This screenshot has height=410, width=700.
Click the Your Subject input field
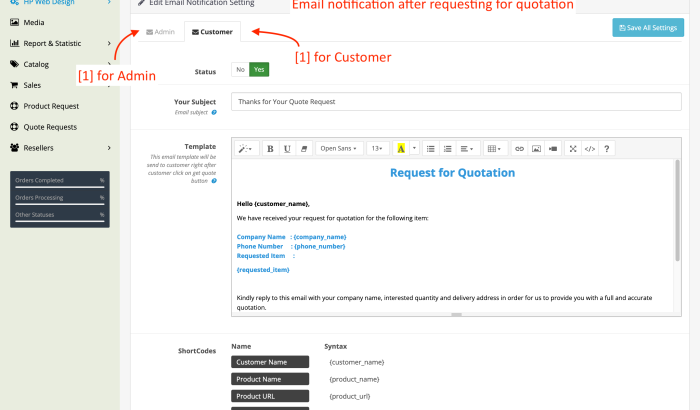click(456, 102)
